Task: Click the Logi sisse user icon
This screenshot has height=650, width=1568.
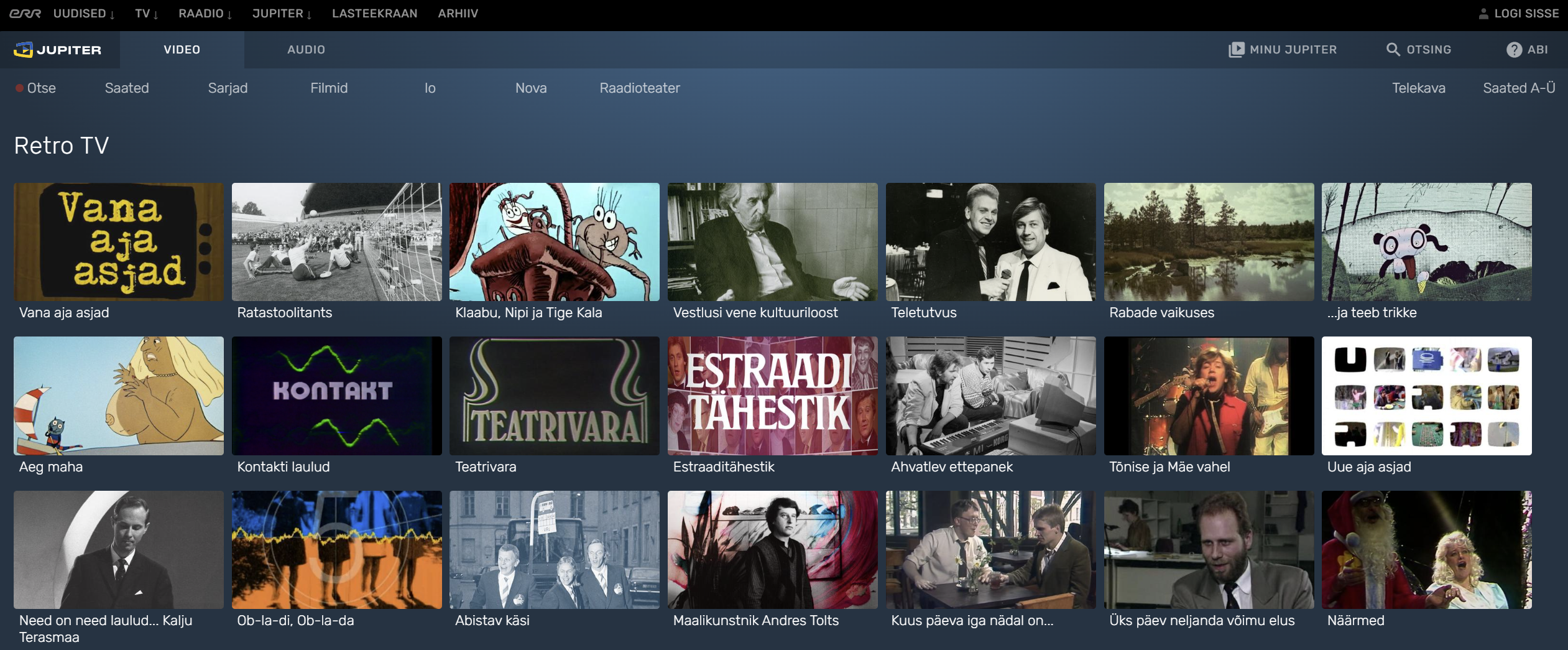Action: pyautogui.click(x=1483, y=14)
